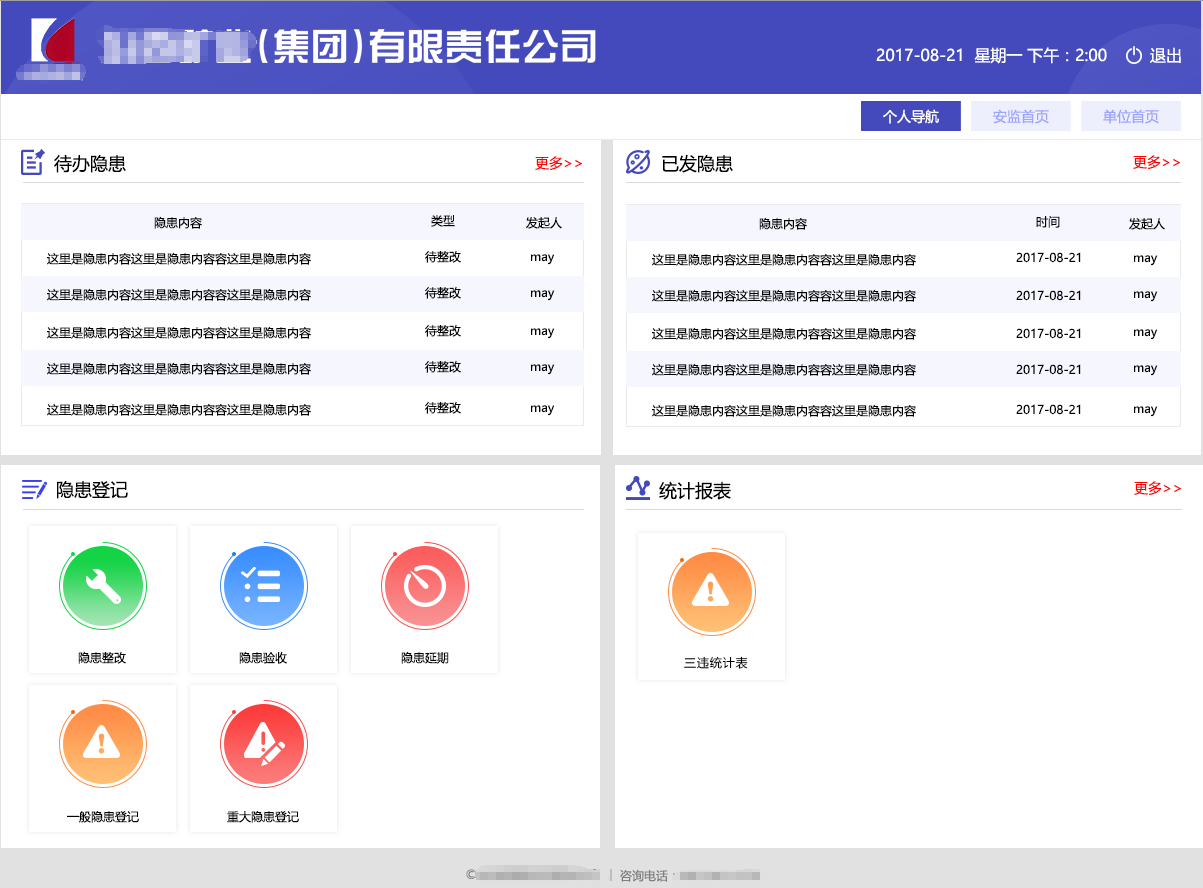
Task: Click the 隐患延期 label text
Action: pos(425,658)
